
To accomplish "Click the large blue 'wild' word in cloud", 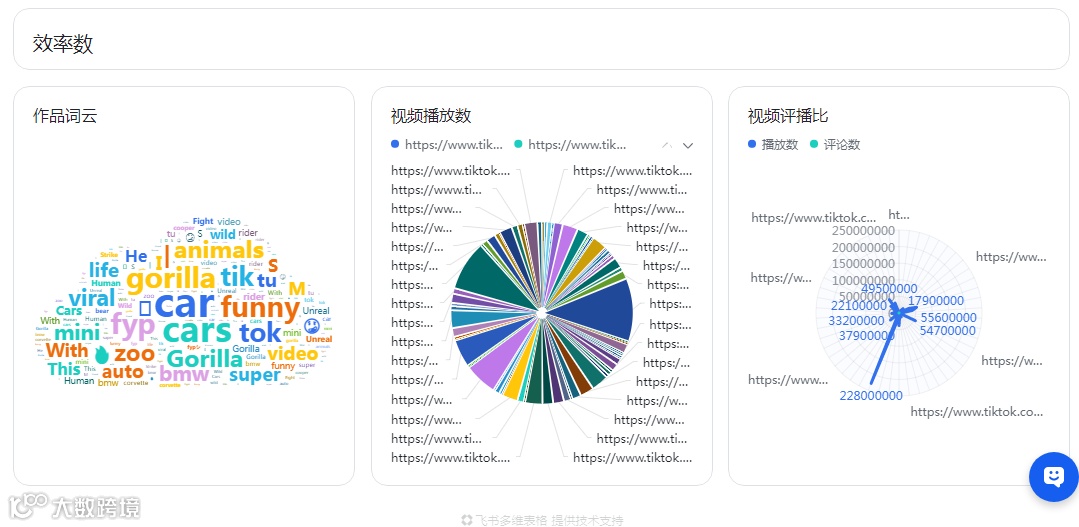I will click(x=223, y=235).
